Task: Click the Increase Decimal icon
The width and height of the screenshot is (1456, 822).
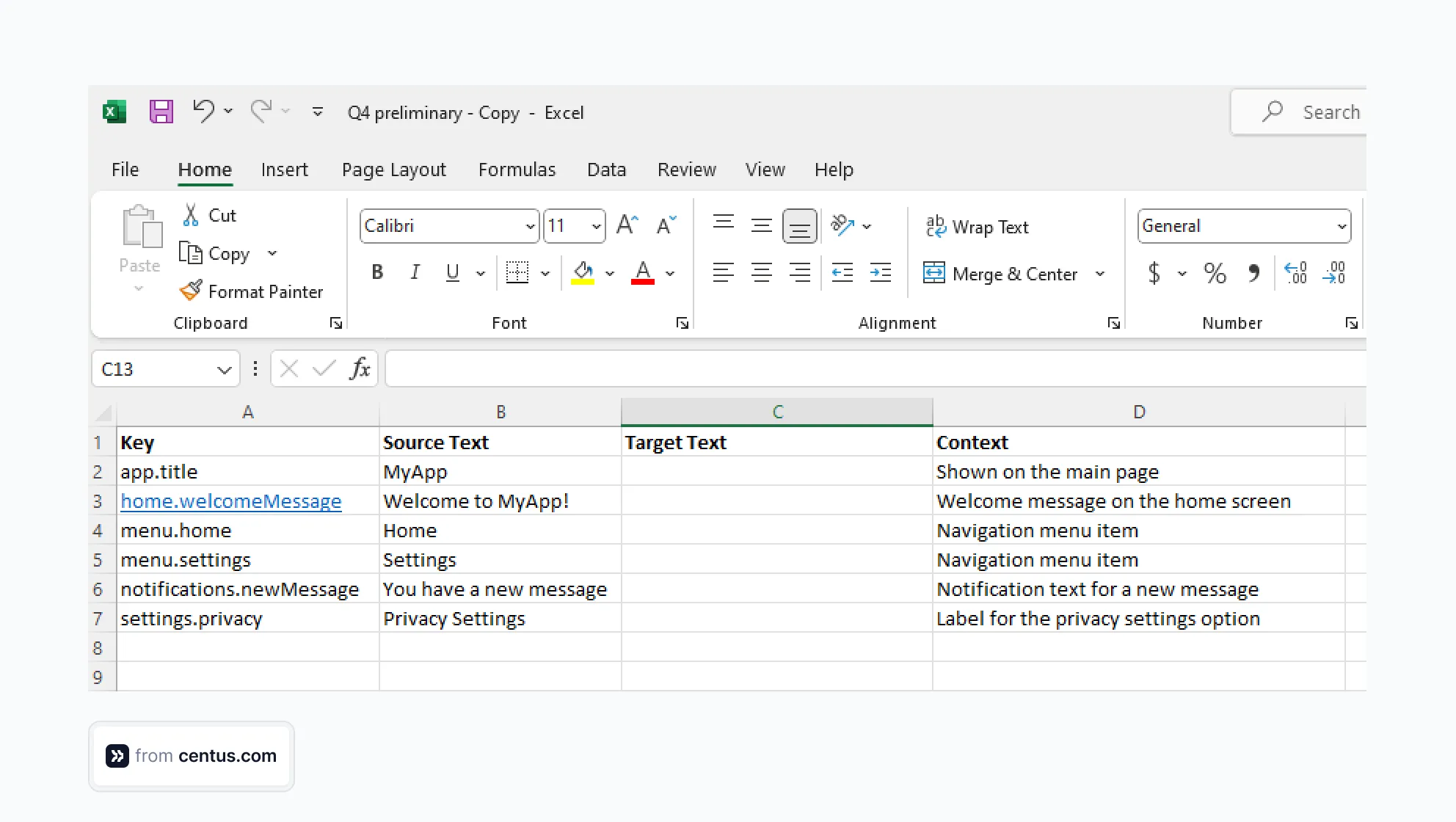Action: pos(1296,273)
